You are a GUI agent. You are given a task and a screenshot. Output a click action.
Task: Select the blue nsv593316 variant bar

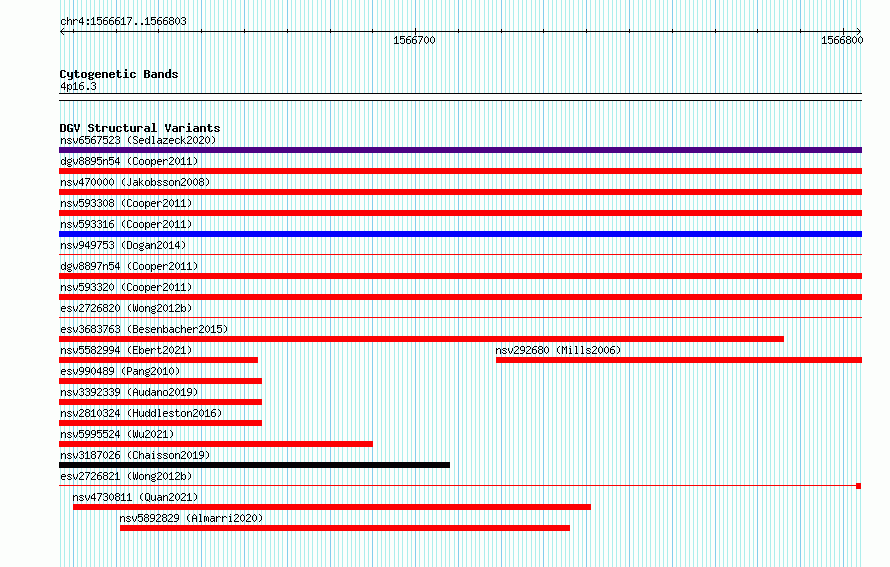tap(460, 234)
